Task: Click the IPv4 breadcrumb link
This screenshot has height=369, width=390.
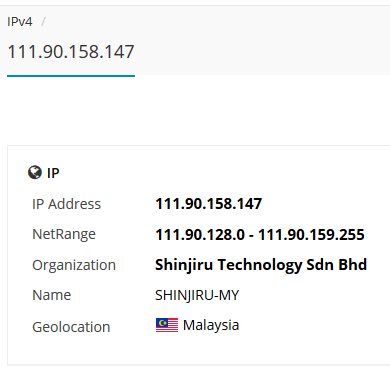Action: (20, 22)
